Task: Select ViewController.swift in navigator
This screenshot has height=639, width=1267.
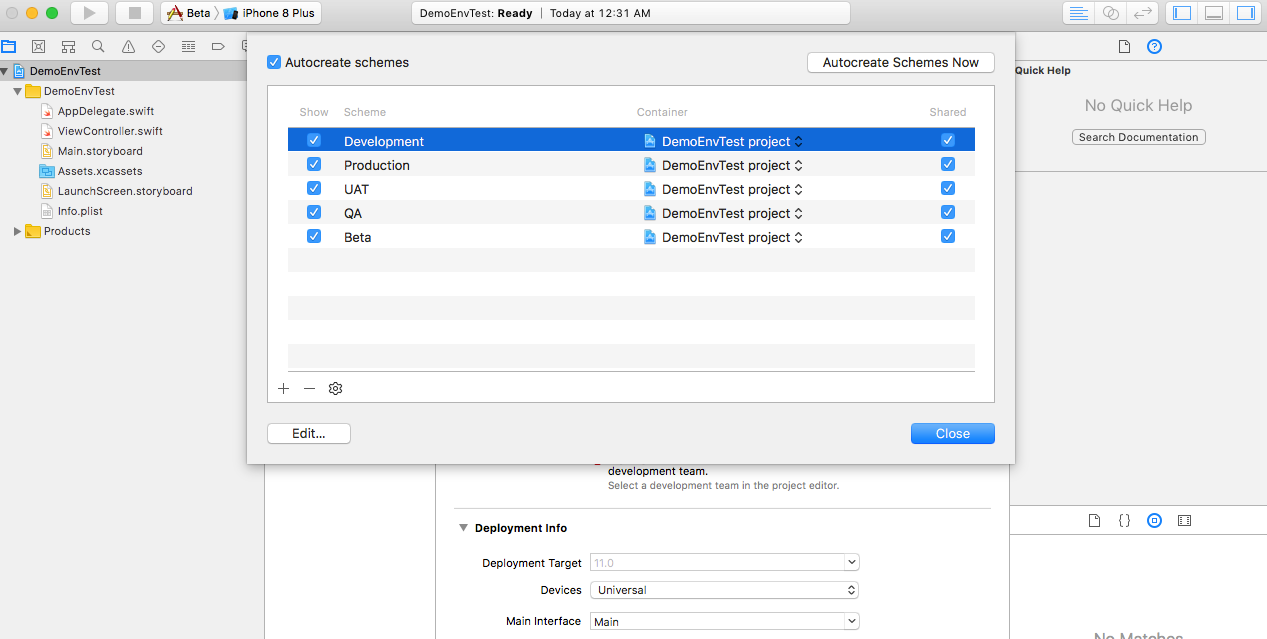Action: tap(110, 131)
